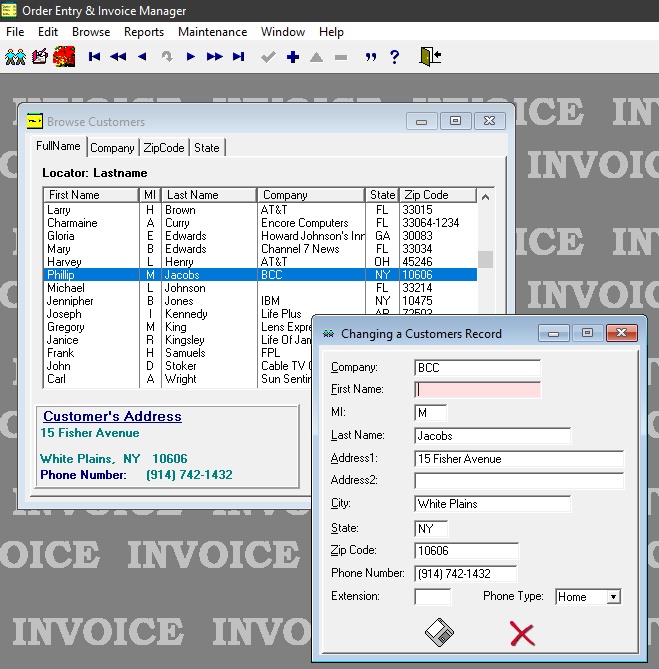Click the empty First Name field

point(477,390)
